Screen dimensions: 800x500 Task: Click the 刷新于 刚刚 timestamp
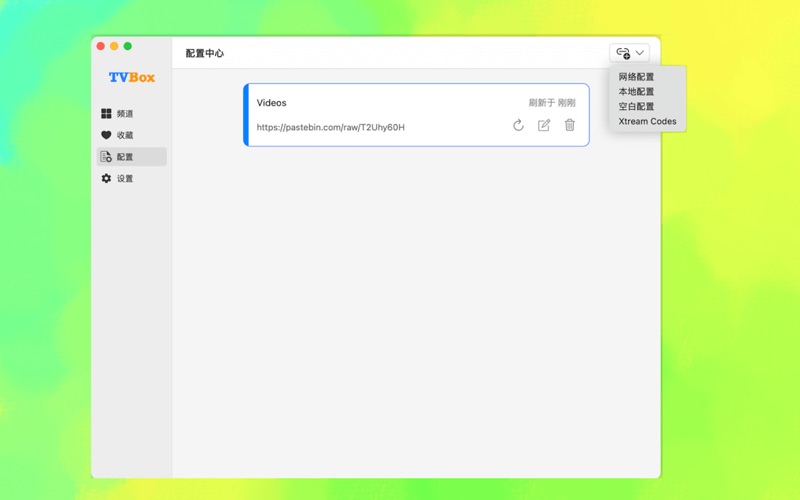pos(552,103)
